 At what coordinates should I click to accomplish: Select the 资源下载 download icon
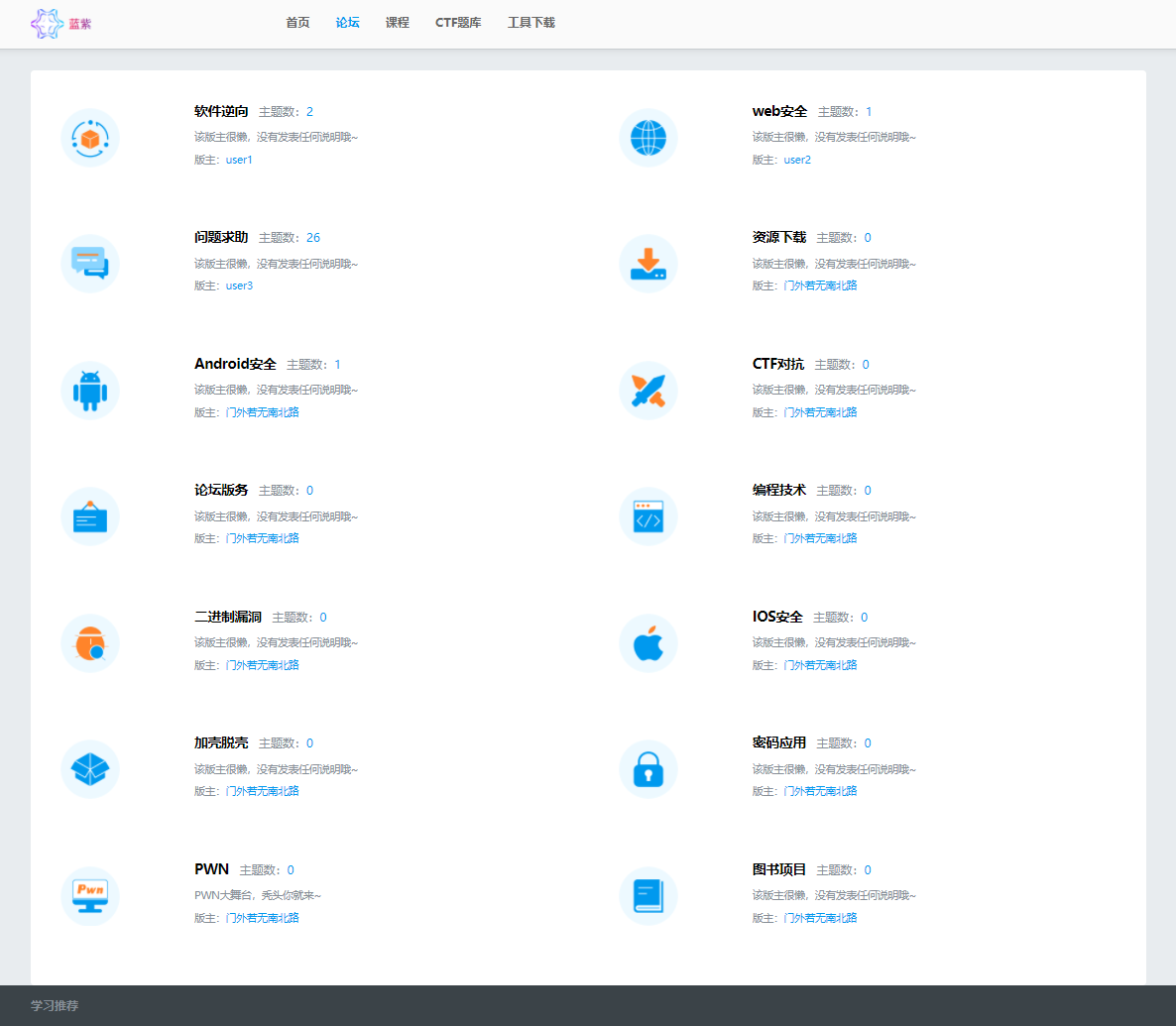tap(647, 264)
